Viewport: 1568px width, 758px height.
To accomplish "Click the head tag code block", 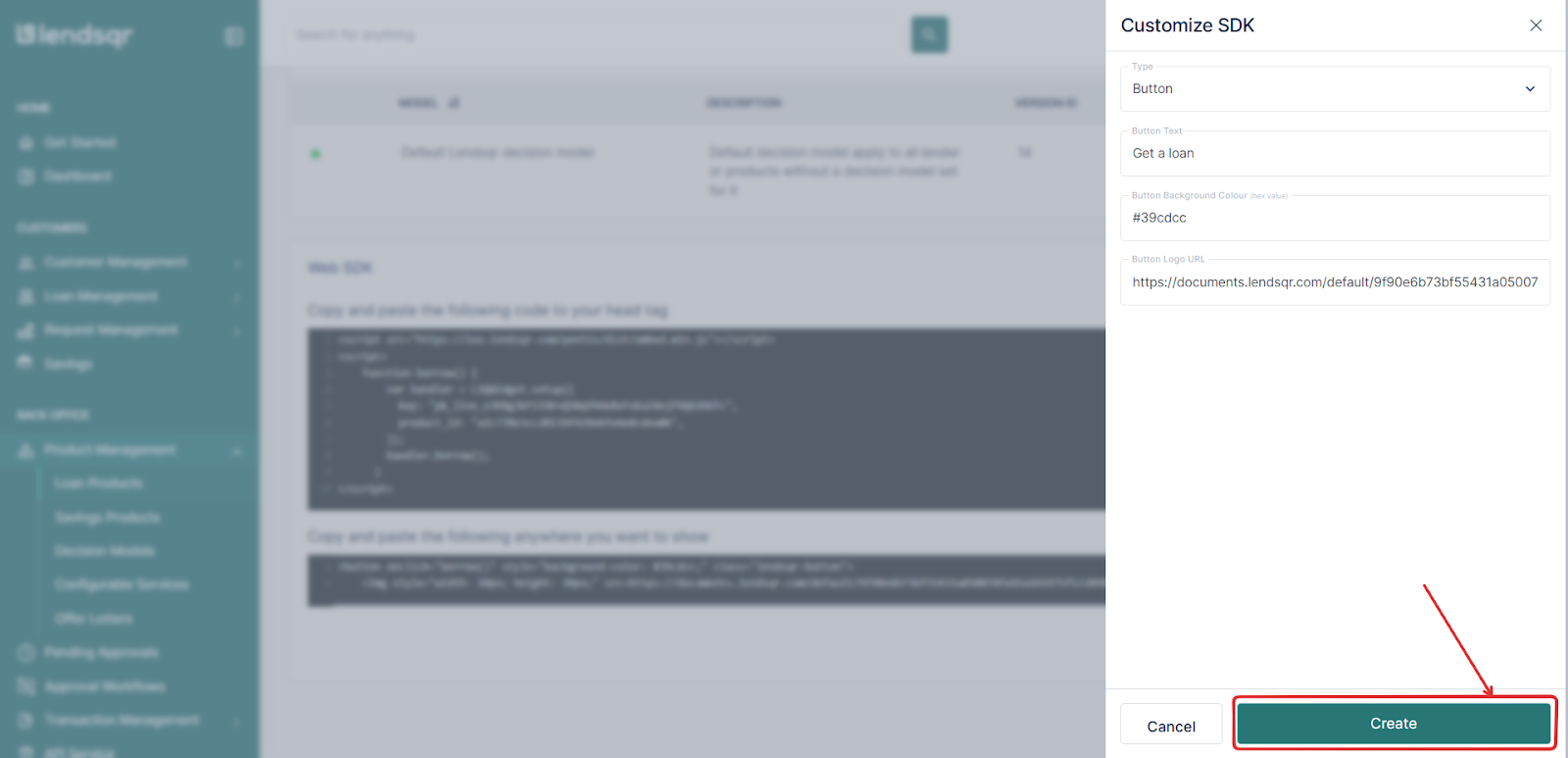I will (707, 419).
